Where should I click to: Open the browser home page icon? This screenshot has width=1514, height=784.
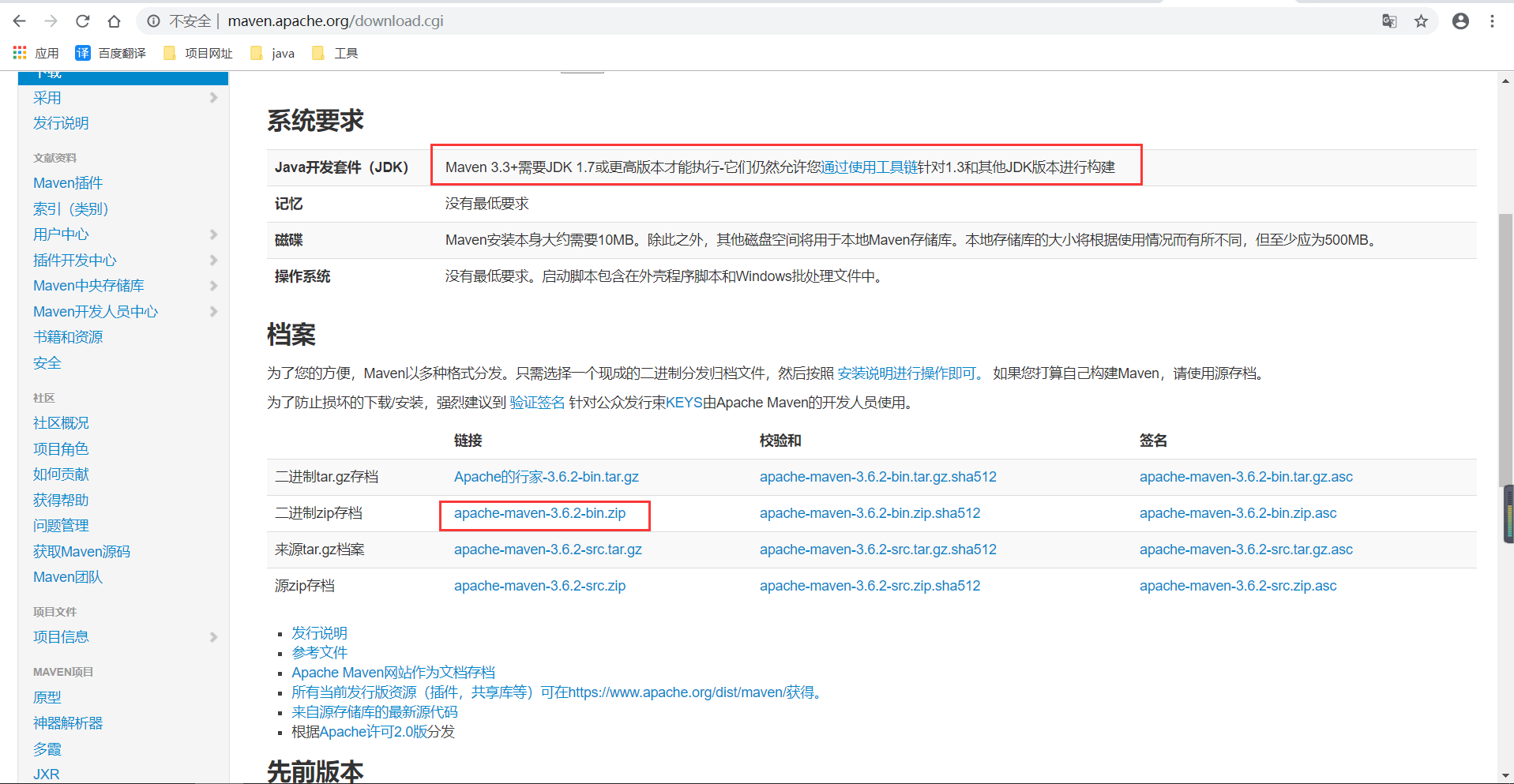pyautogui.click(x=115, y=21)
